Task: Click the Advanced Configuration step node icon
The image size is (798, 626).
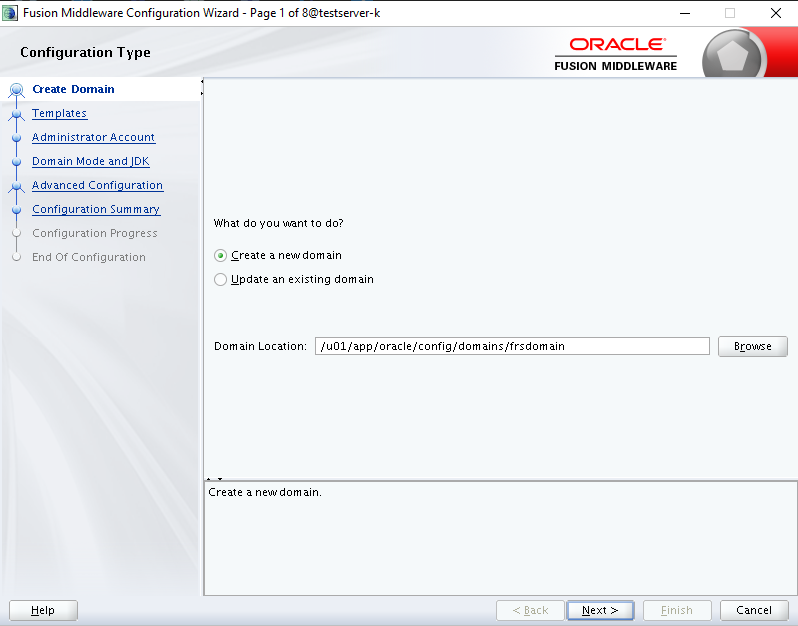Action: (x=16, y=186)
